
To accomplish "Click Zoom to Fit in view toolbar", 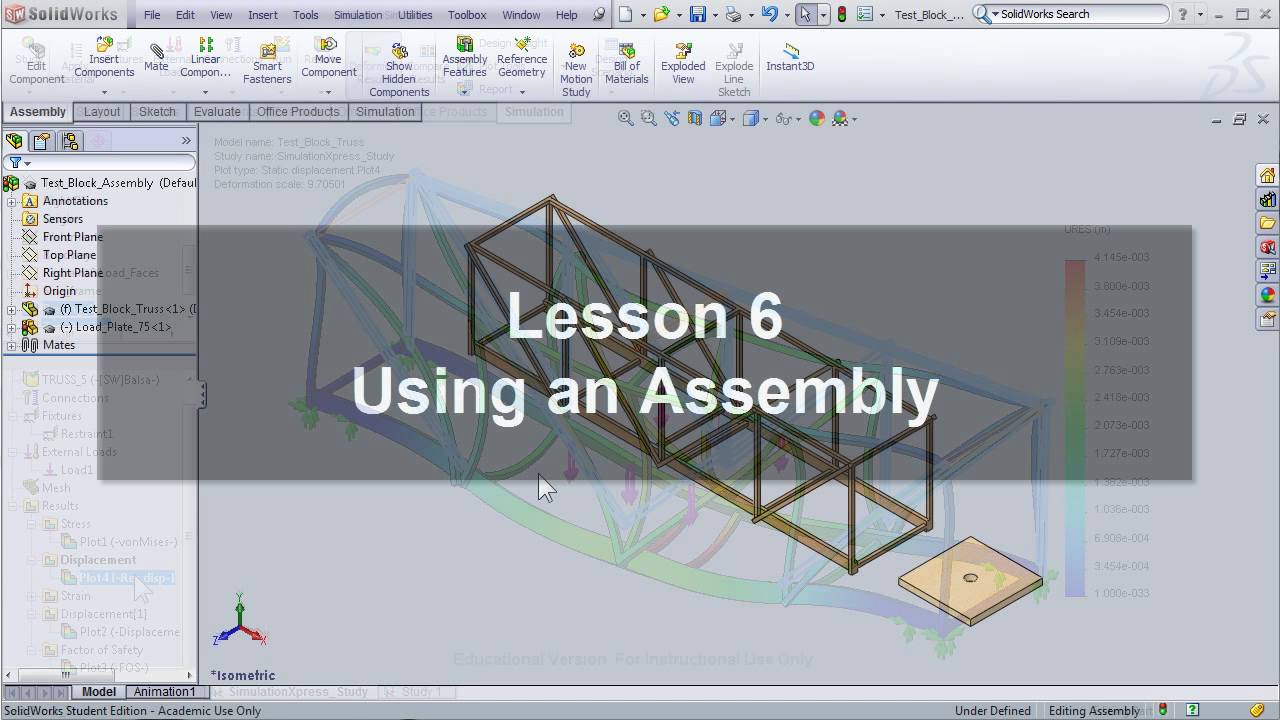I will pos(626,118).
